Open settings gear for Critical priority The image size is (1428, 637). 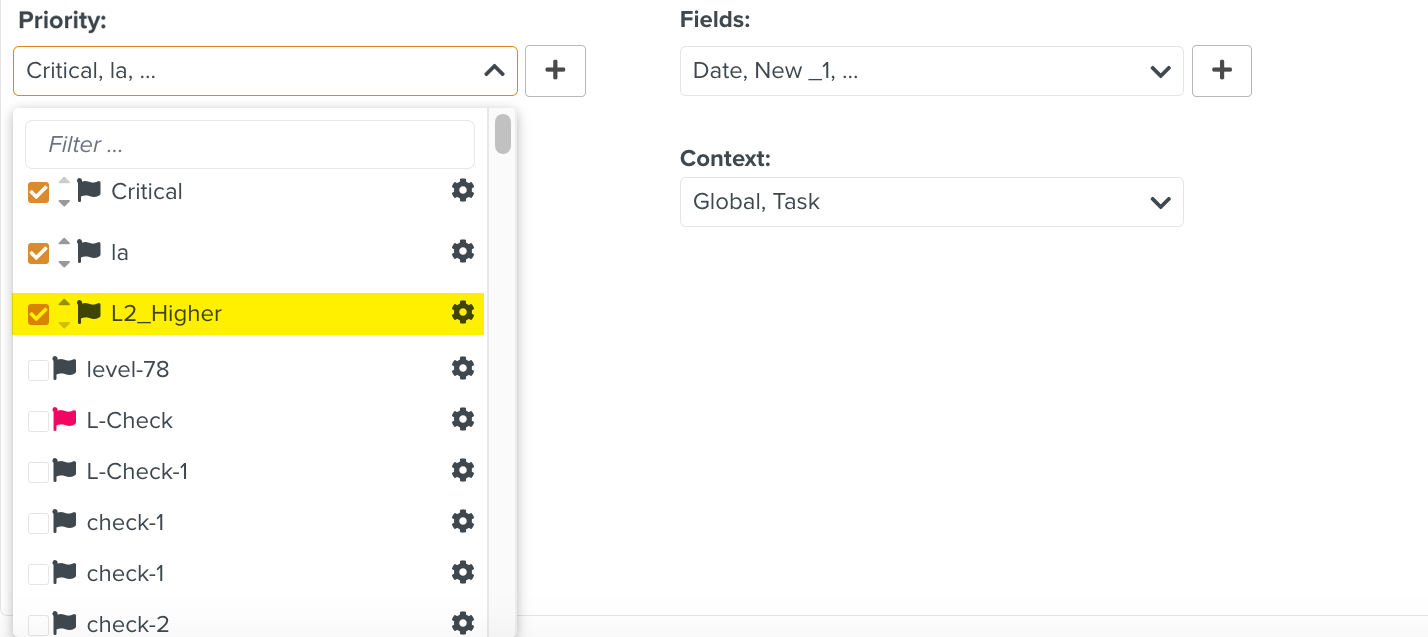[x=462, y=190]
